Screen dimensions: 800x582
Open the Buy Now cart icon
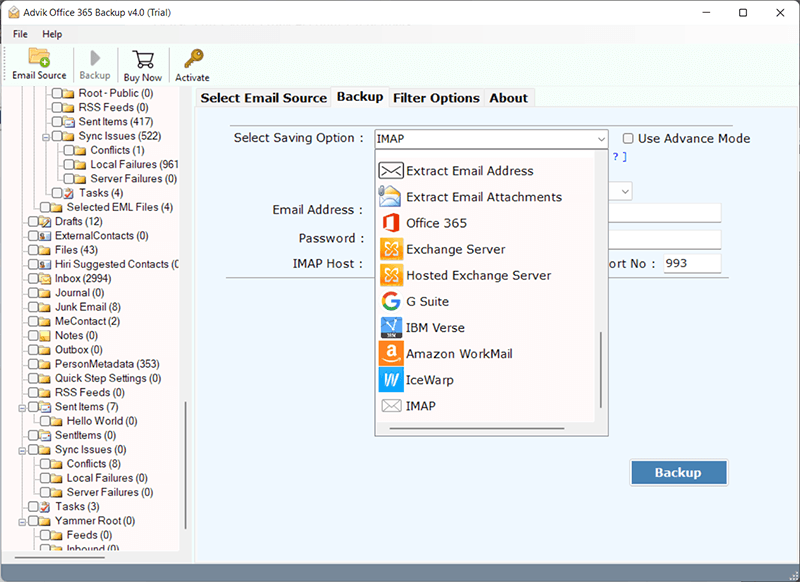pyautogui.click(x=143, y=59)
